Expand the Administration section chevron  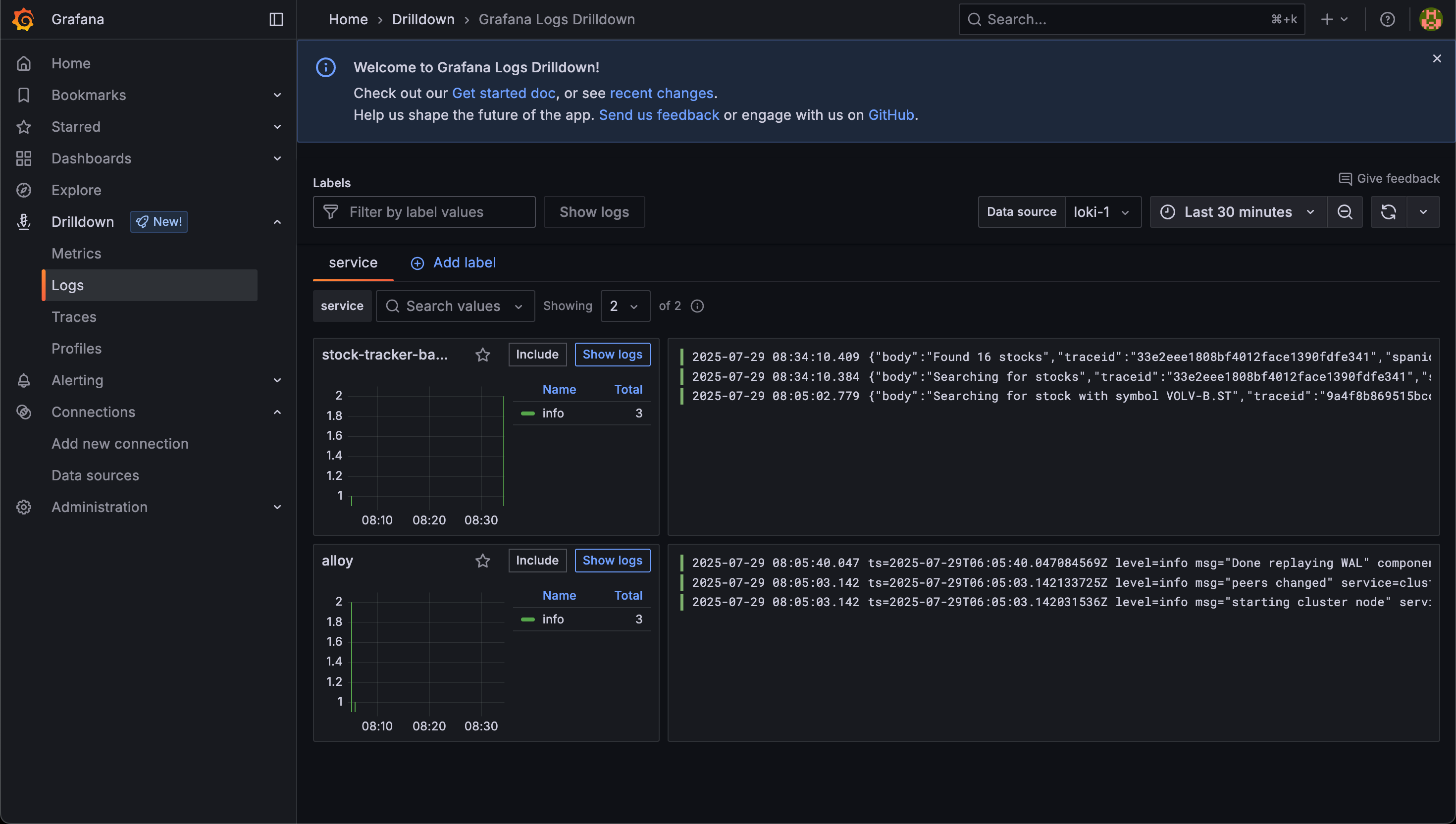tap(277, 507)
